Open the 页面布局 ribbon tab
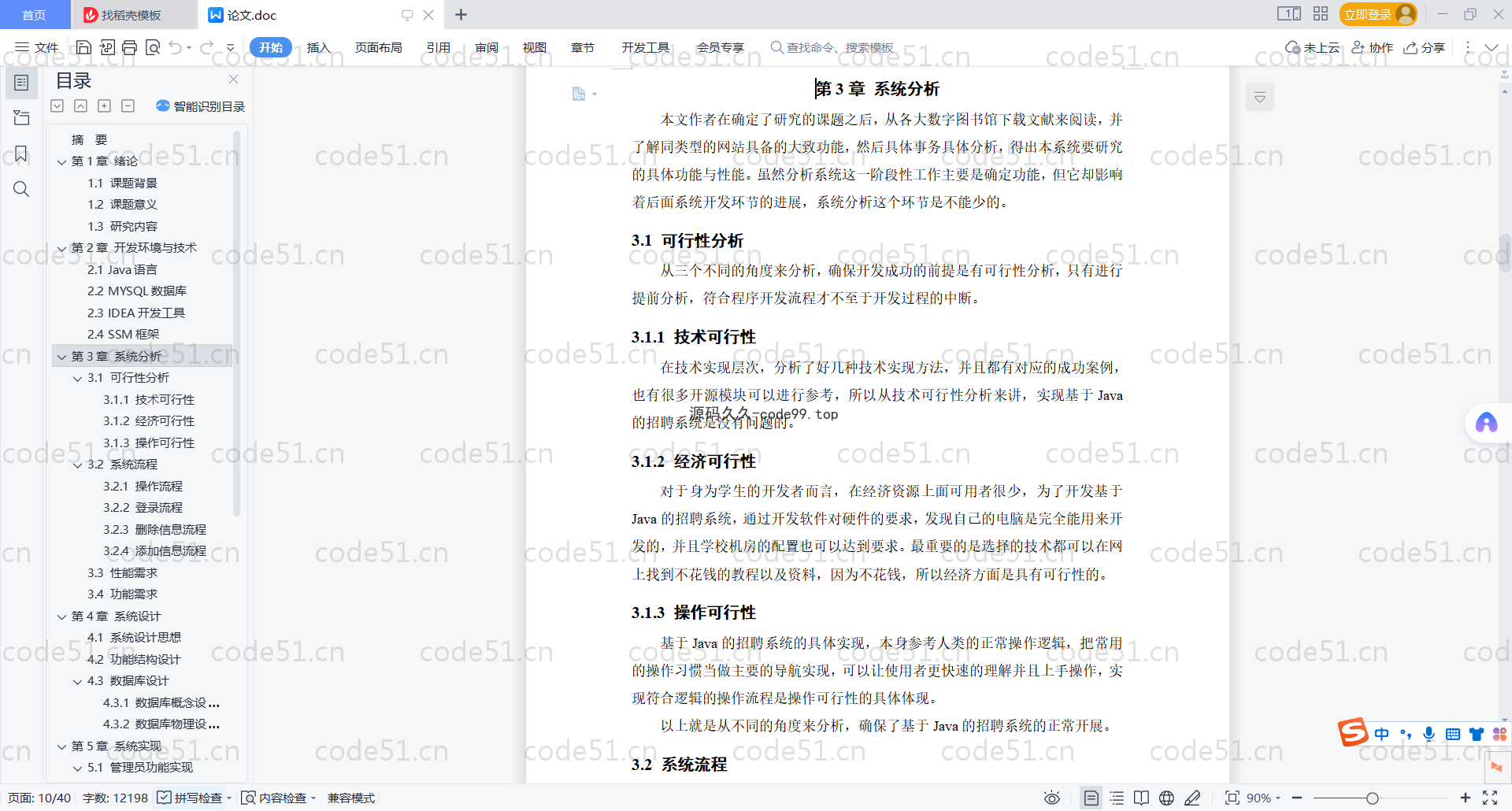This screenshot has width=1512, height=811. click(x=378, y=47)
